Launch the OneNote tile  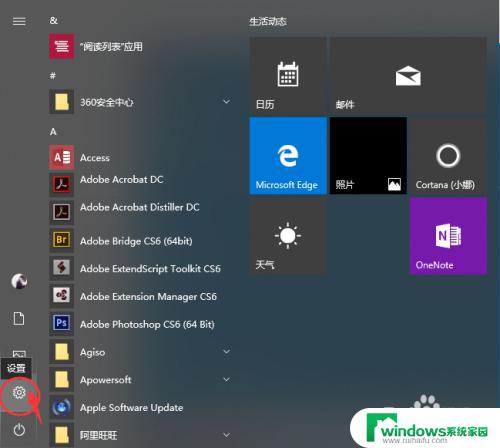448,236
